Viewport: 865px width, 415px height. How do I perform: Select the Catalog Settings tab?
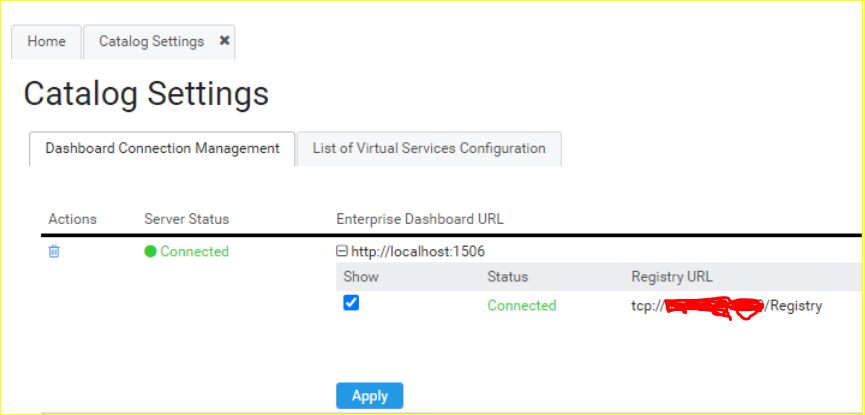(x=151, y=41)
